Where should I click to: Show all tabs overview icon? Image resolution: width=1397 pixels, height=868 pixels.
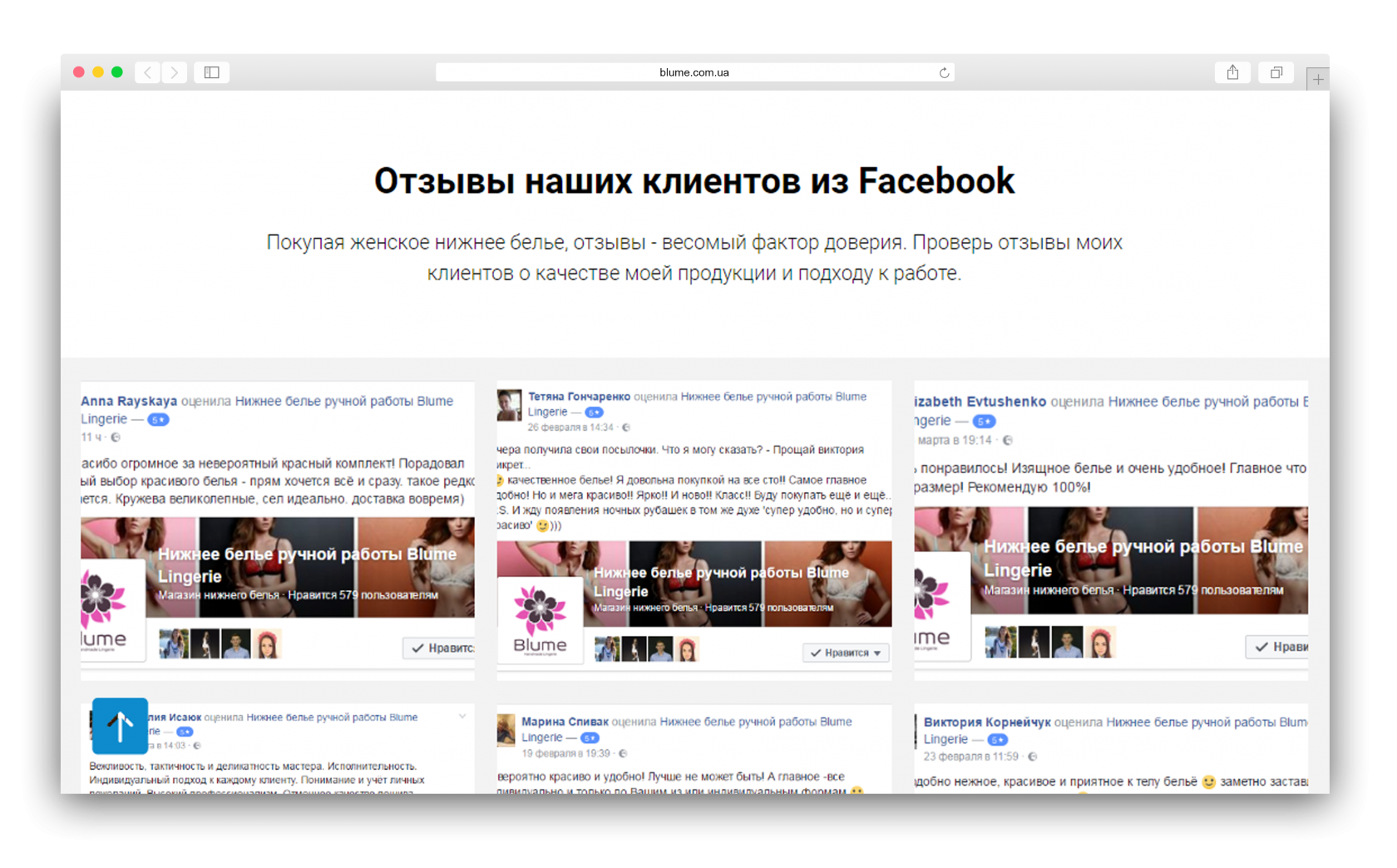(x=1276, y=72)
